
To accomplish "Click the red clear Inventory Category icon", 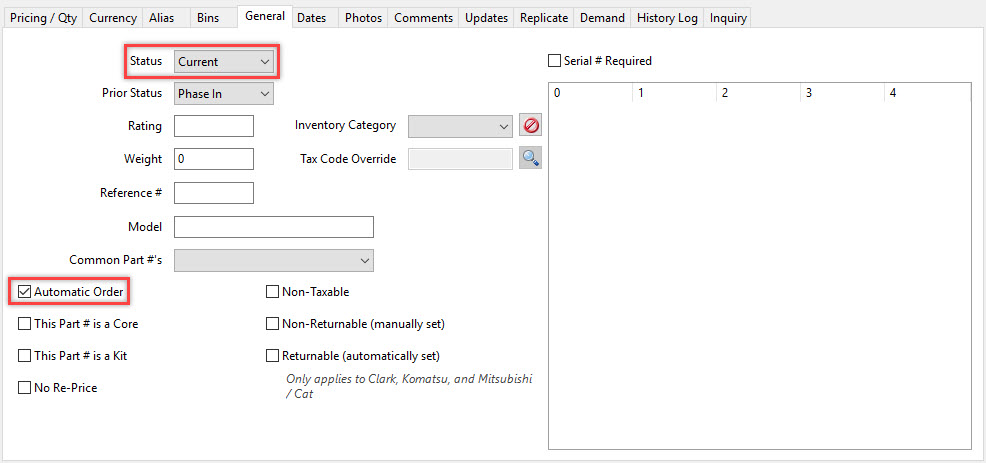I will (x=531, y=126).
